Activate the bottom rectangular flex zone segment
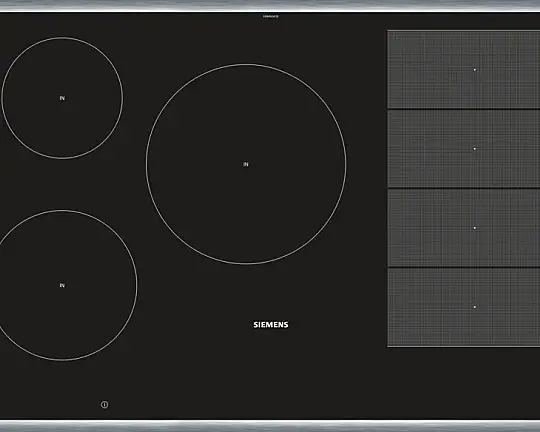Screen dimensions: 540x432 pyautogui.click(x=464, y=307)
